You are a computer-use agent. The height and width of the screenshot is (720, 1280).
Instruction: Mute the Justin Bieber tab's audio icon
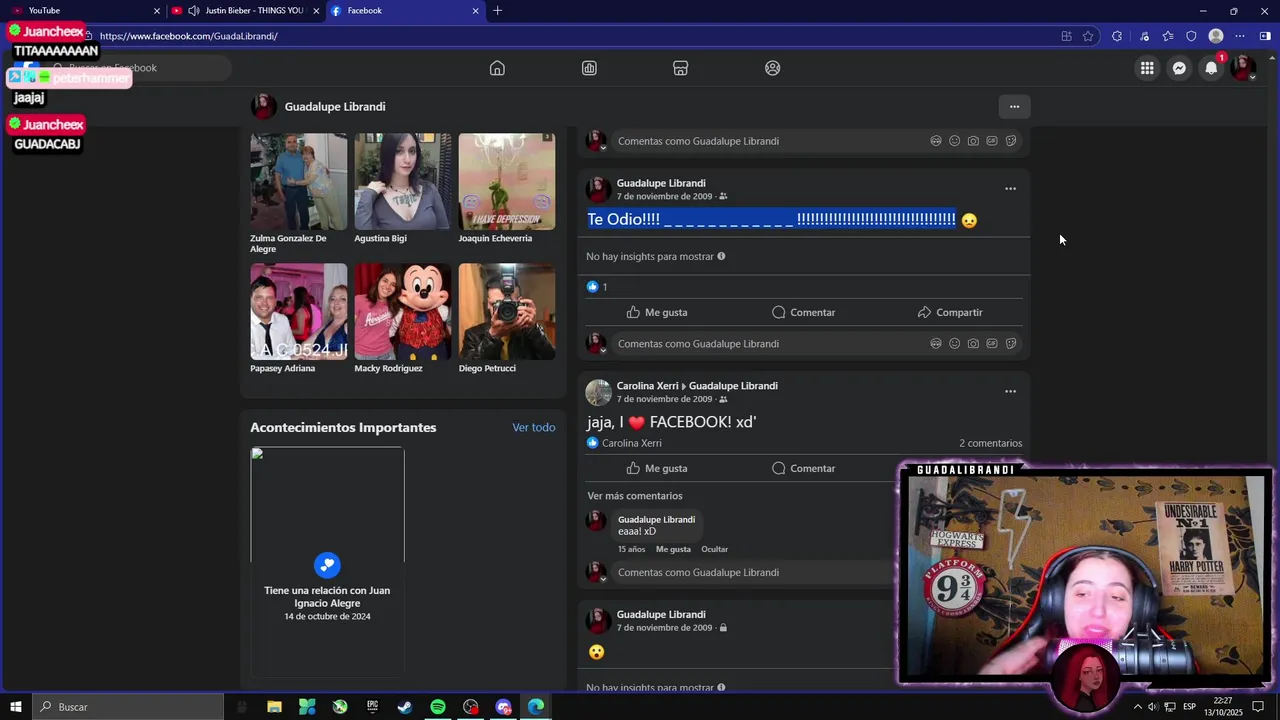193,11
